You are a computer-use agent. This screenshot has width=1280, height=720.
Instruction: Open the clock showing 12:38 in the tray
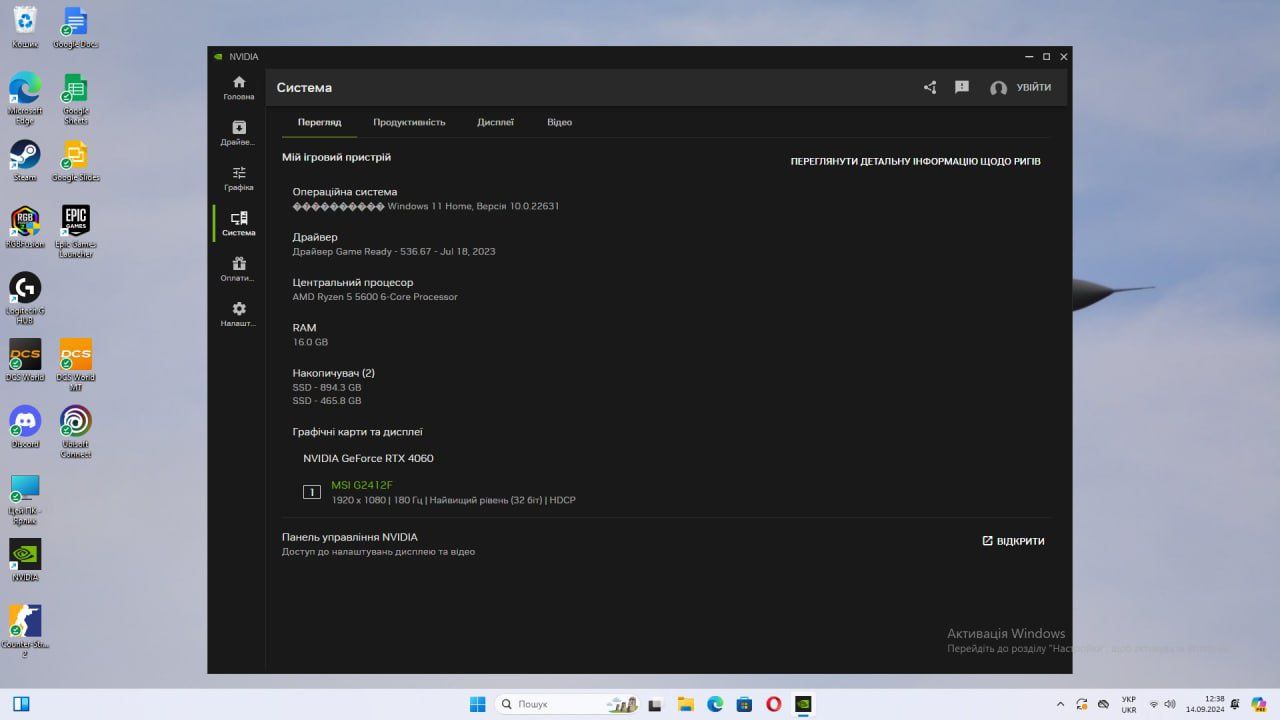1205,704
